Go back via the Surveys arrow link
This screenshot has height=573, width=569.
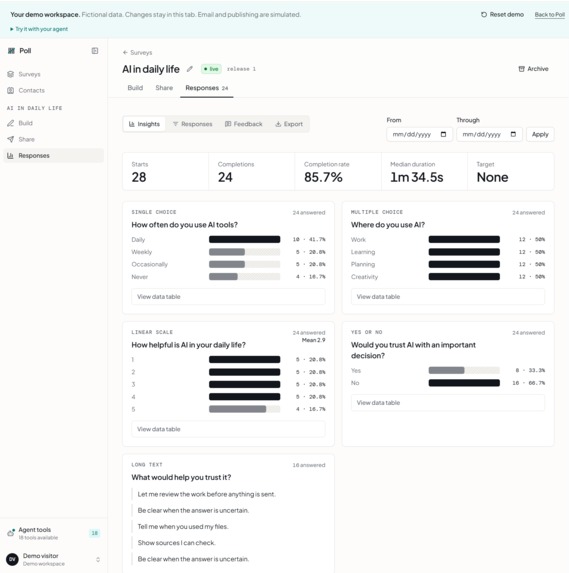tap(137, 53)
